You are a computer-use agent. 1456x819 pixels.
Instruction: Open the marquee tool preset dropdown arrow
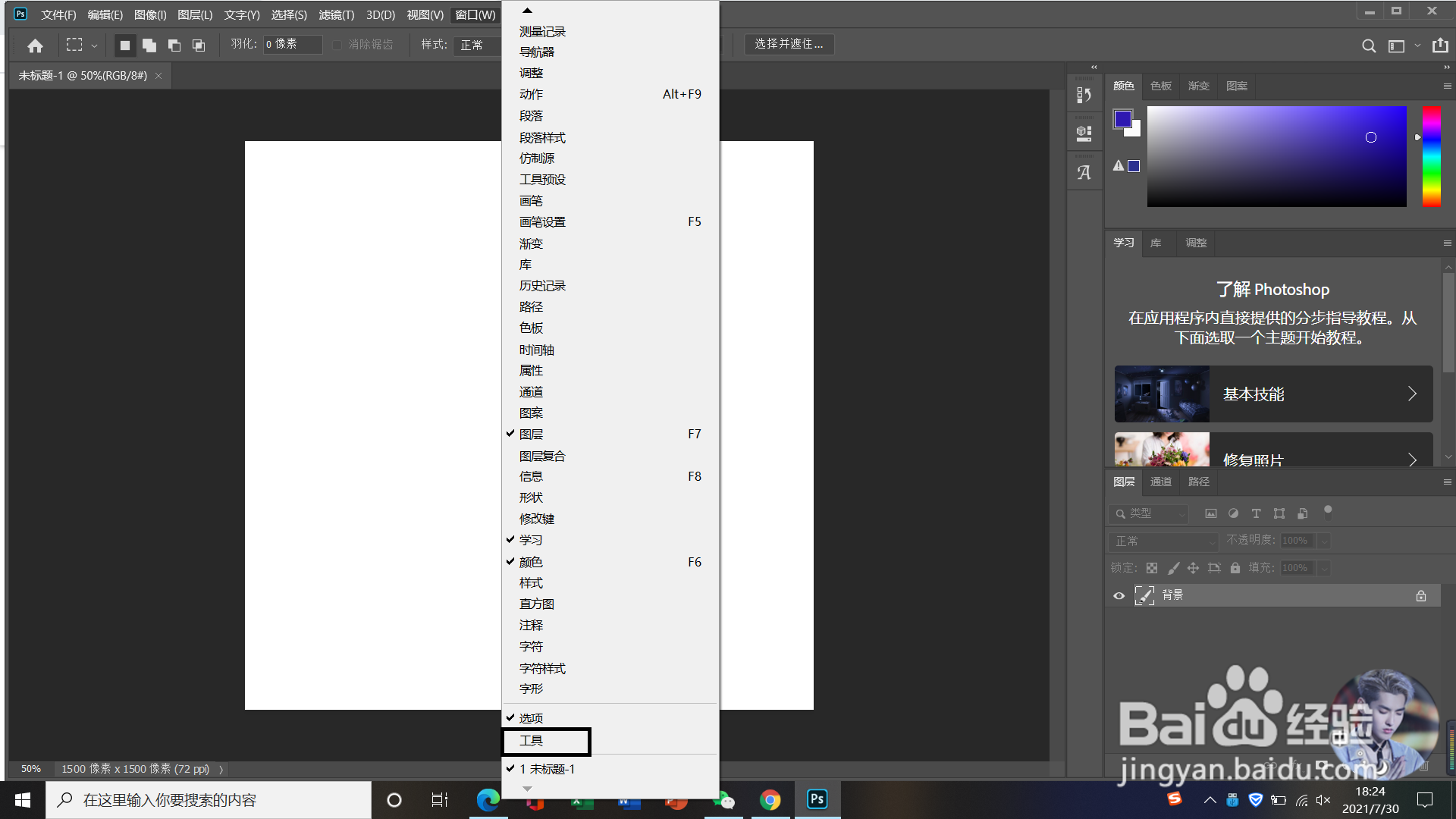(x=94, y=45)
